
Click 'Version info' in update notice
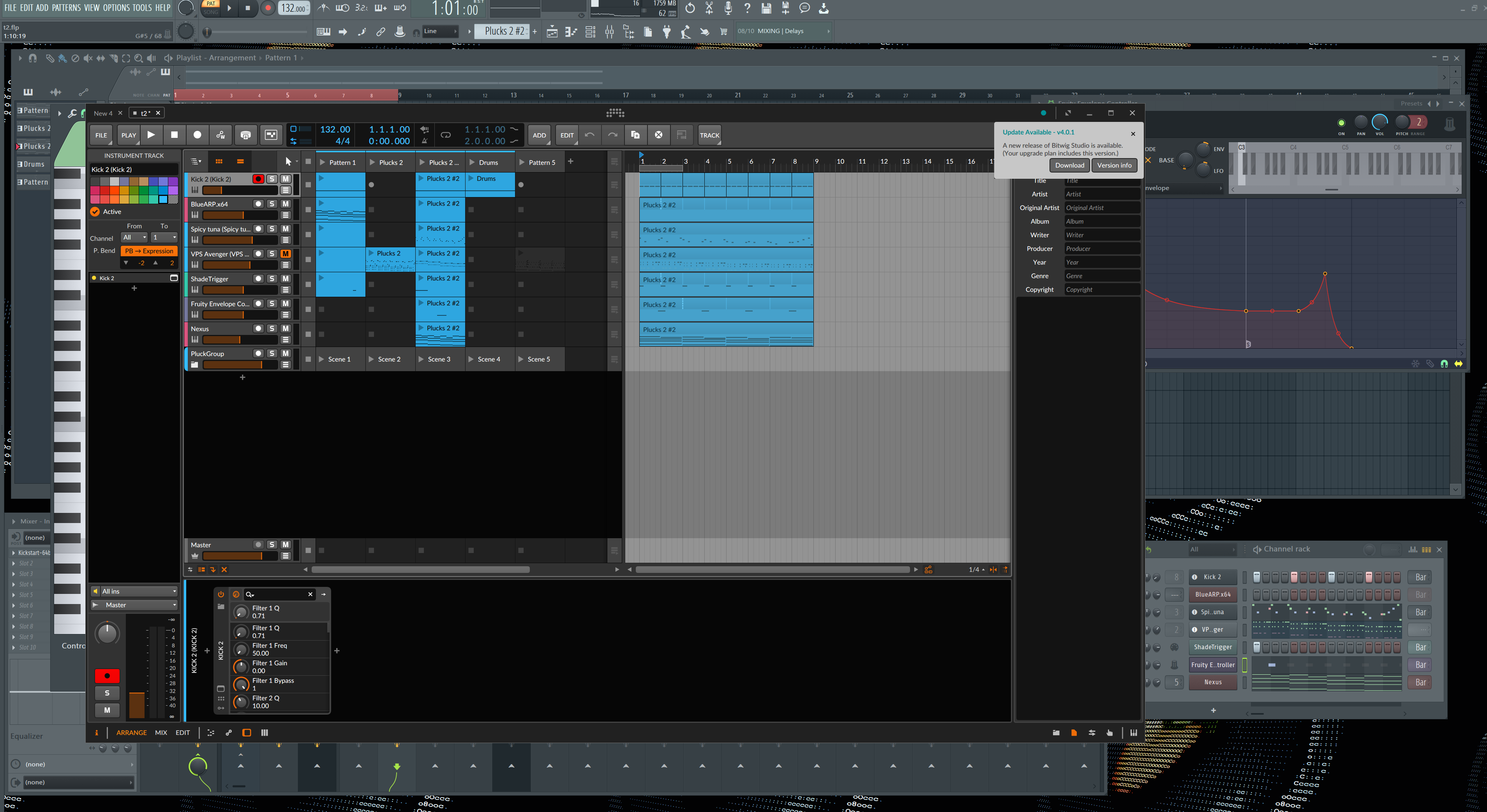point(1114,165)
